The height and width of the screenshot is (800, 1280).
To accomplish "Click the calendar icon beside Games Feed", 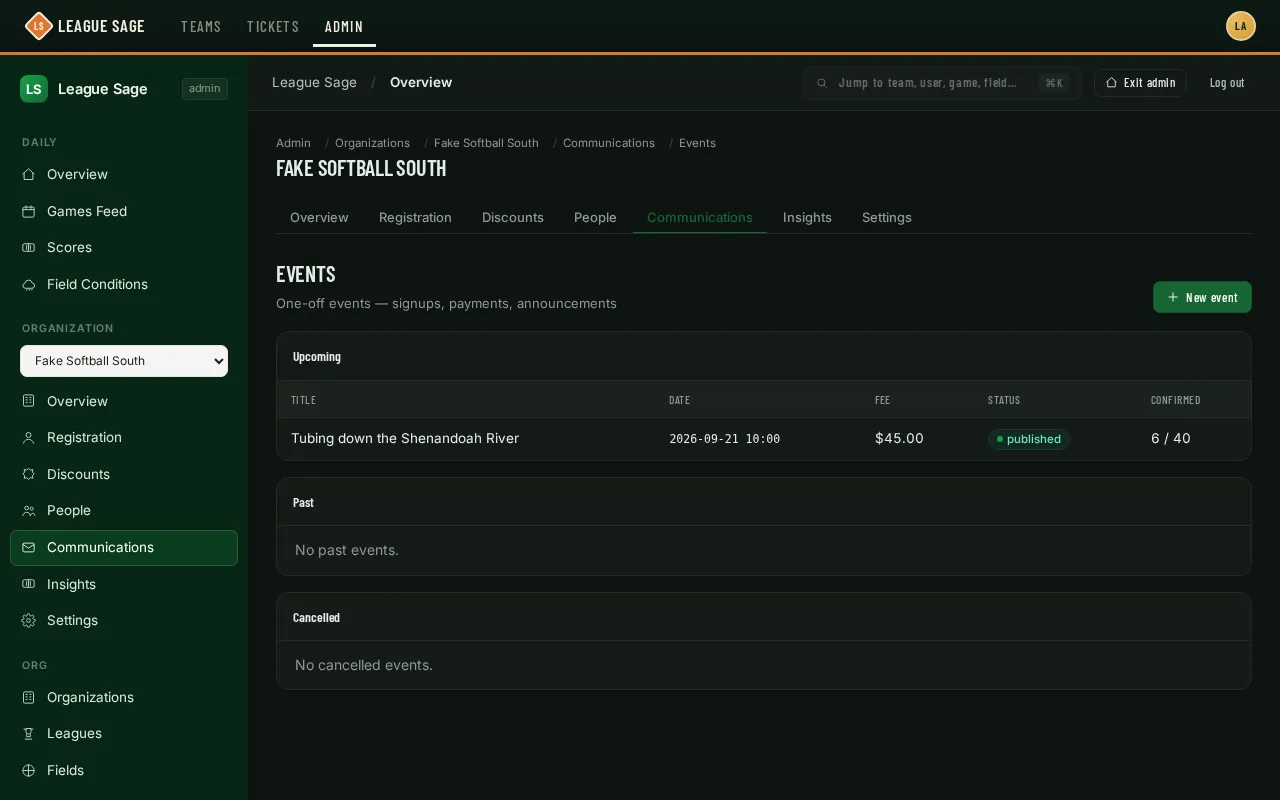I will [29, 212].
